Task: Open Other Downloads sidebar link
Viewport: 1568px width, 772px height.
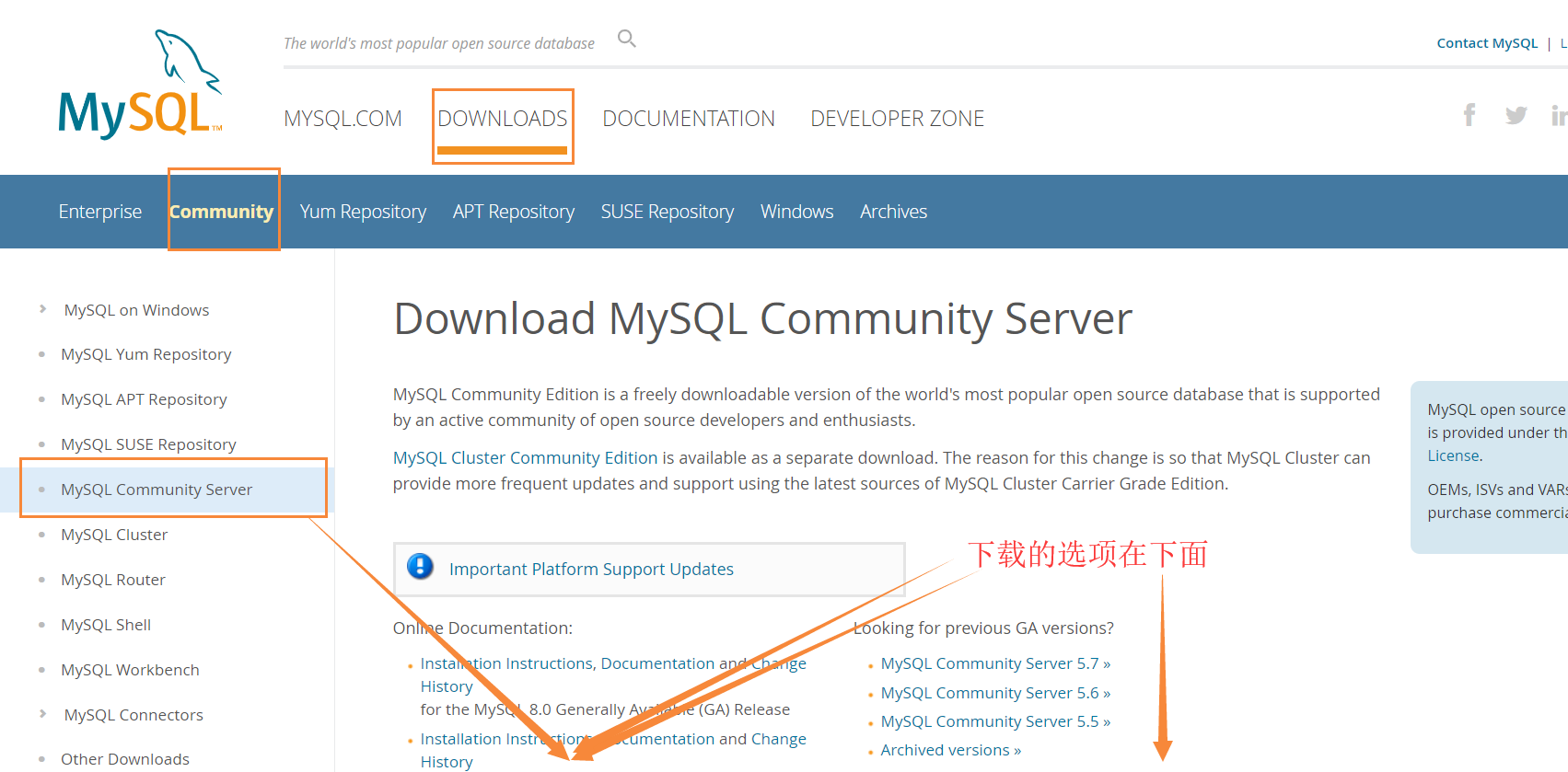Action: (x=125, y=759)
